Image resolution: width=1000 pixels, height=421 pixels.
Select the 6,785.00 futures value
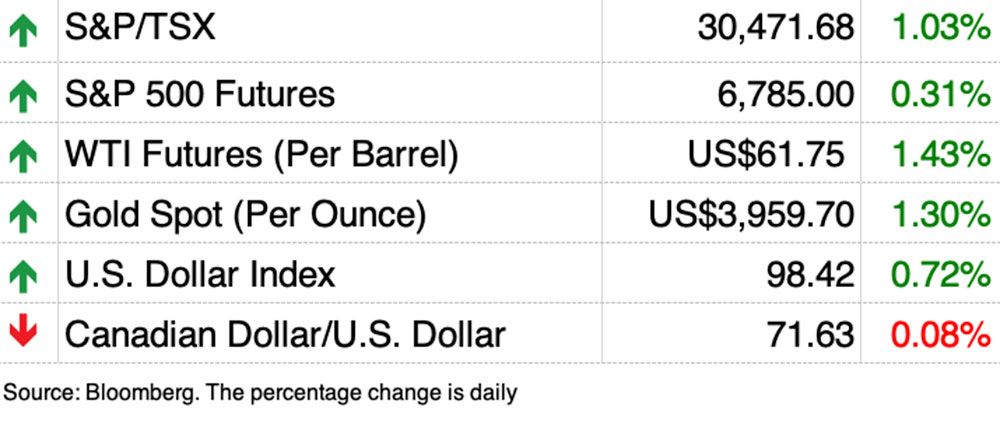tap(785, 94)
